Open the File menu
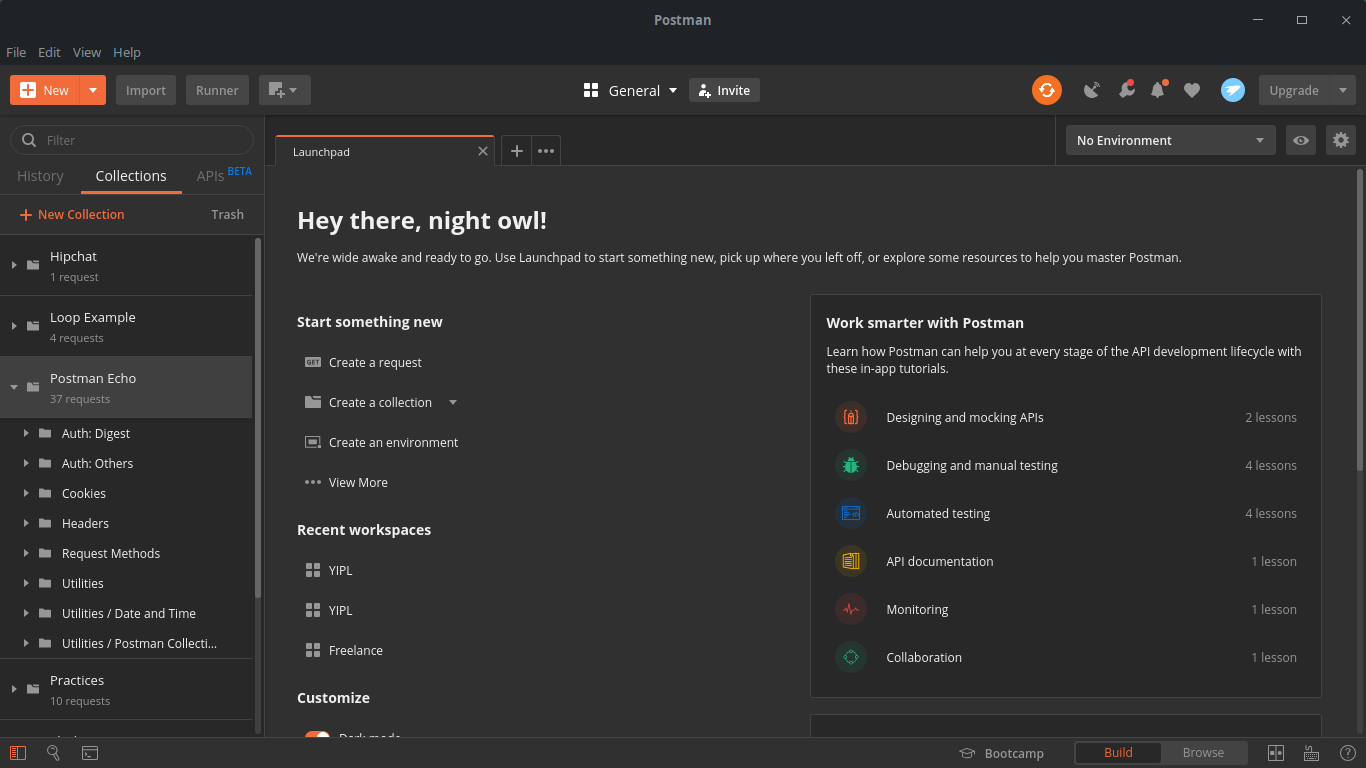The width and height of the screenshot is (1366, 768). tap(16, 52)
